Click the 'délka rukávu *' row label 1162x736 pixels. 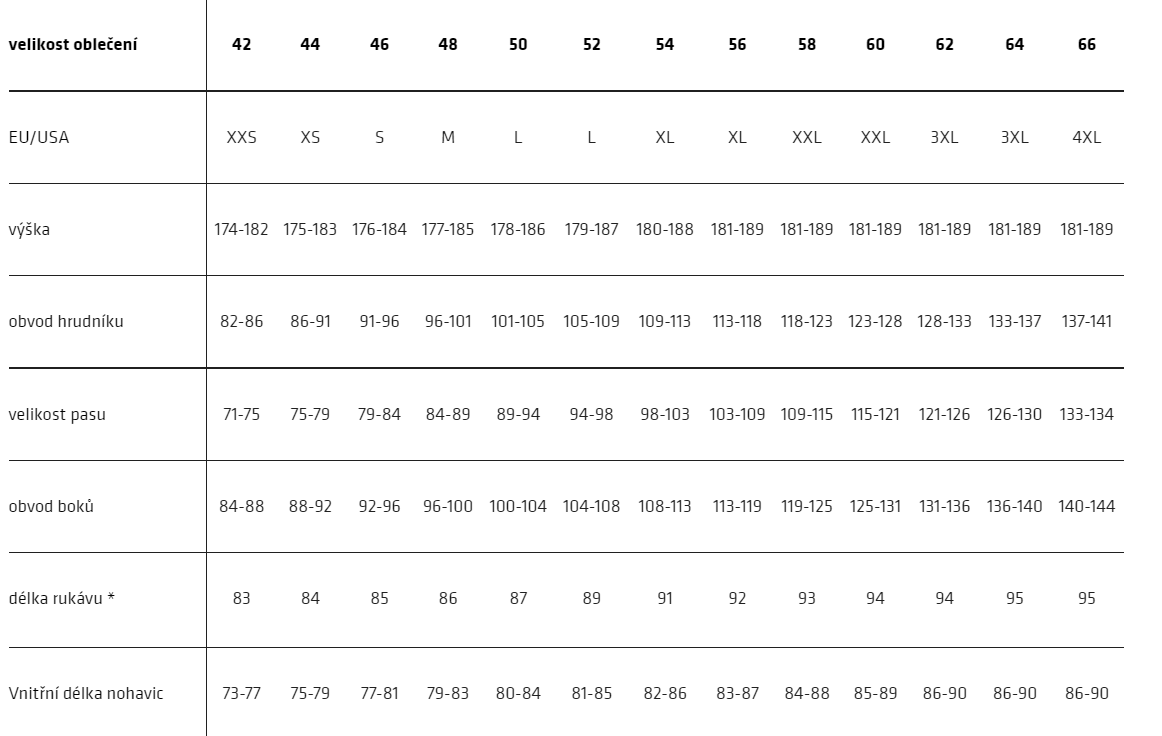(x=62, y=598)
